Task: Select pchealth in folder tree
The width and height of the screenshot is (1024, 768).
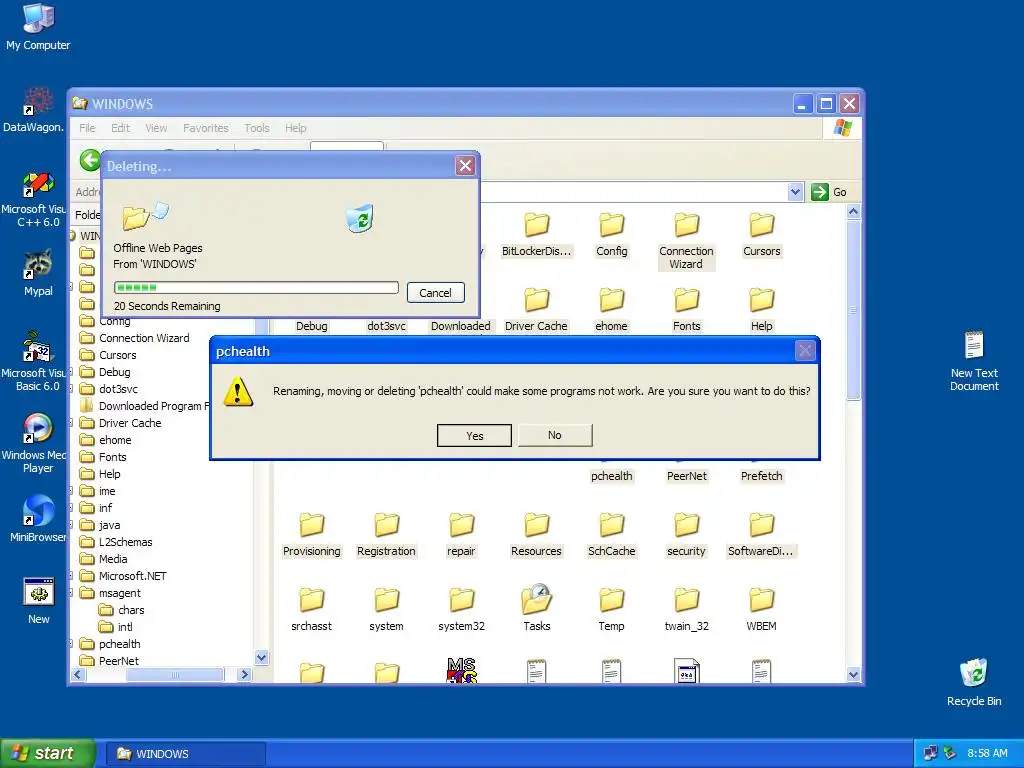Action: [110, 643]
